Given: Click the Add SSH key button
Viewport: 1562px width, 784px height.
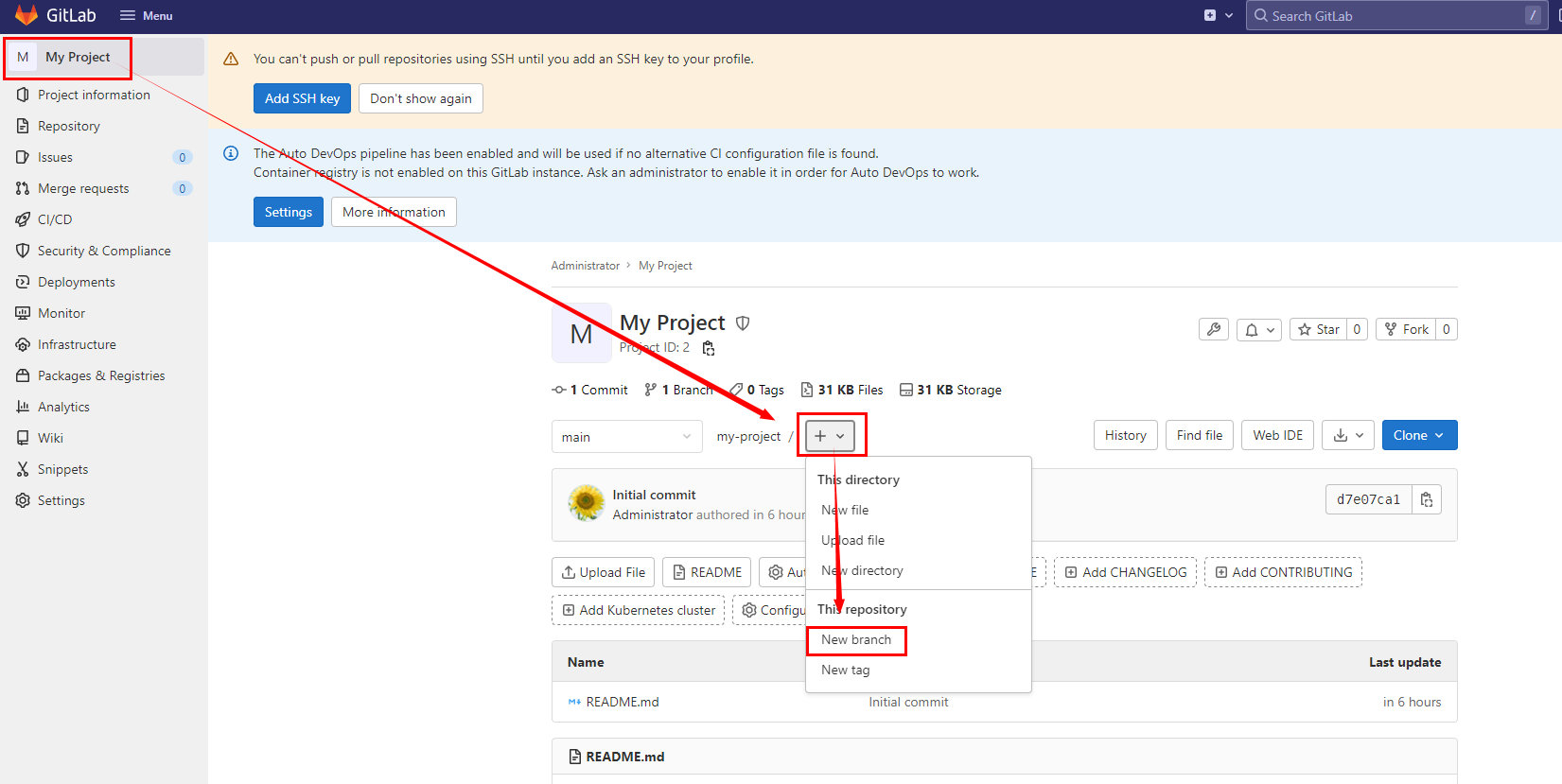Looking at the screenshot, I should pyautogui.click(x=302, y=98).
